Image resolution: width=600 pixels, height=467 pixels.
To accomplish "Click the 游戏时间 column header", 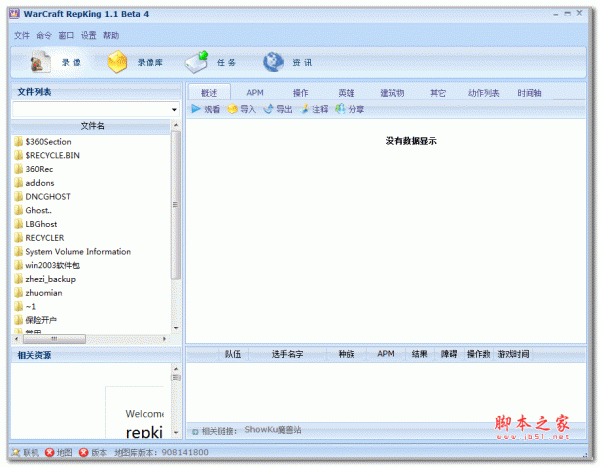I will pyautogui.click(x=513, y=354).
